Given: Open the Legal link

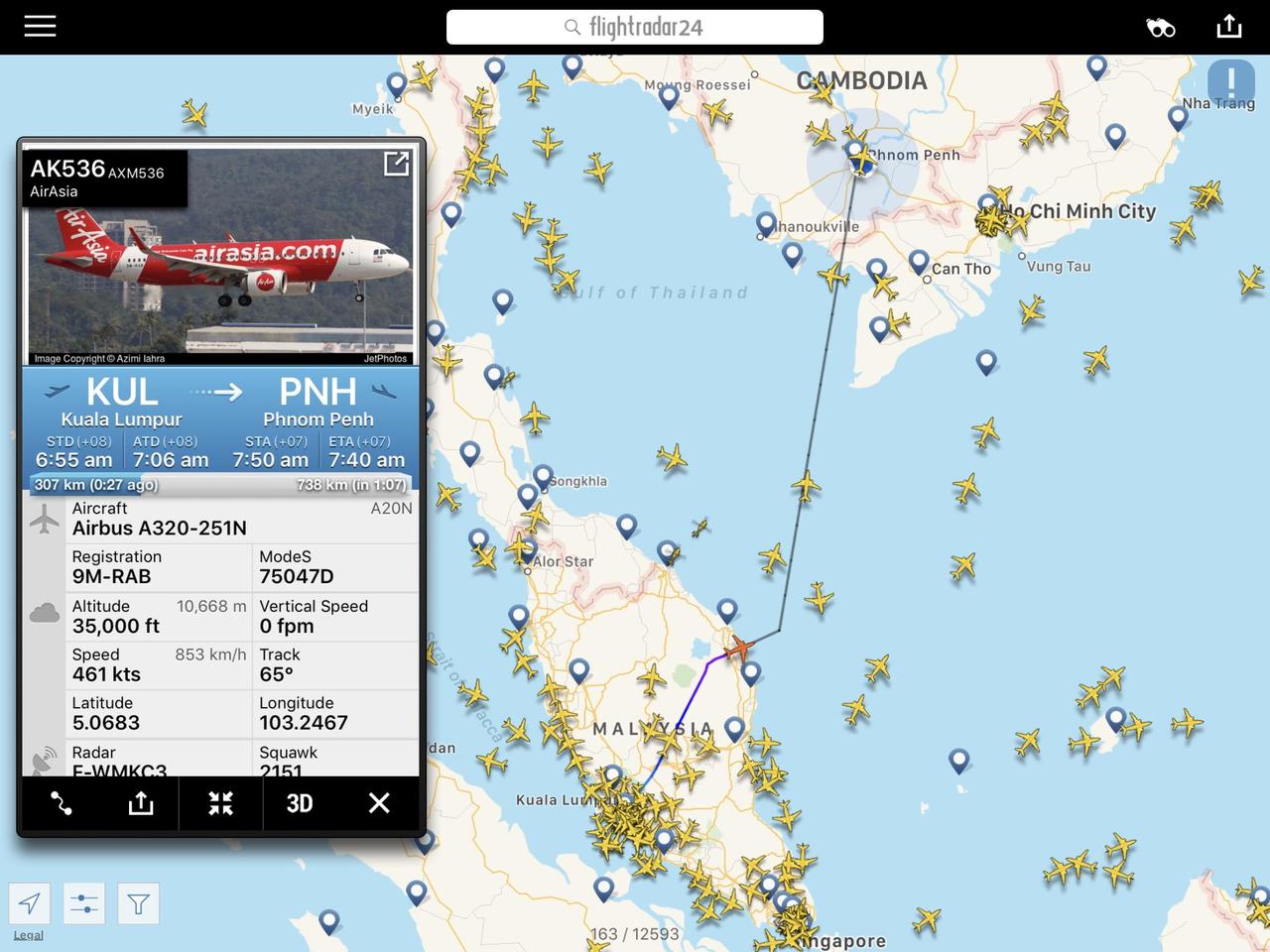Looking at the screenshot, I should 29,935.
